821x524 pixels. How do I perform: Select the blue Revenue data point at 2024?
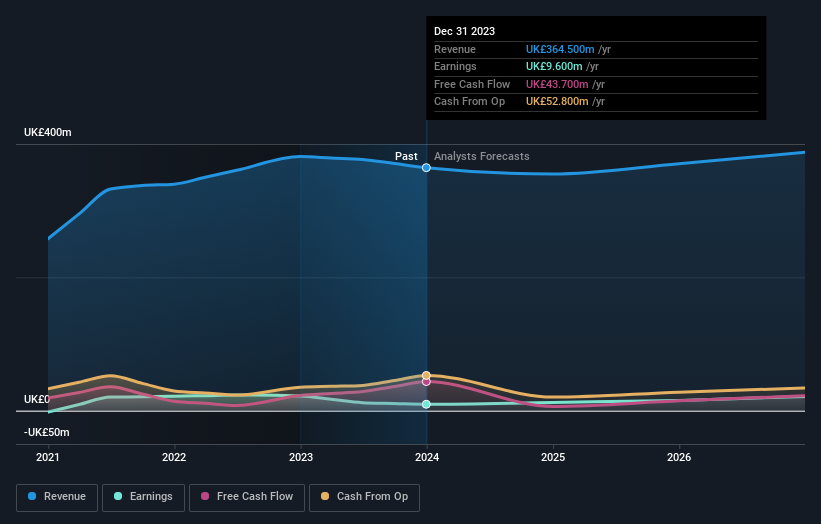[x=426, y=168]
